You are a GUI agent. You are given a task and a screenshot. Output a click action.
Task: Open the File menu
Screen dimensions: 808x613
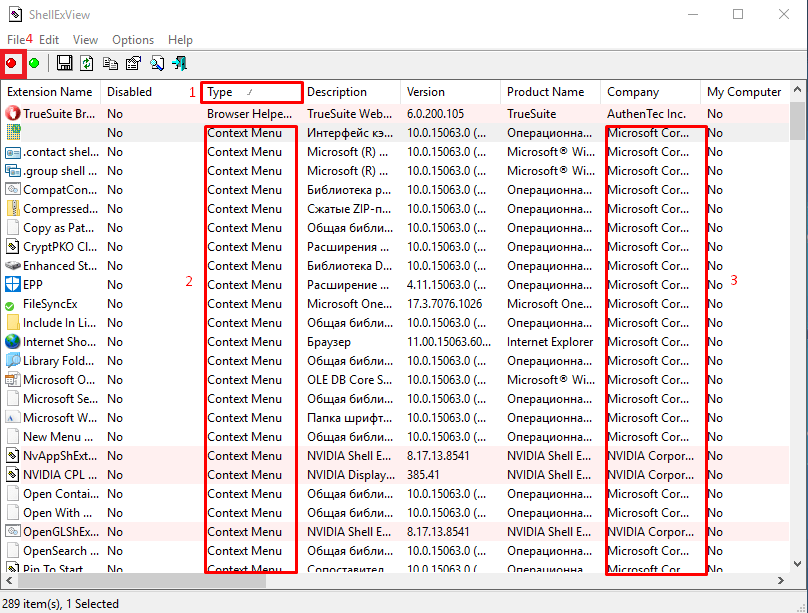pos(16,39)
